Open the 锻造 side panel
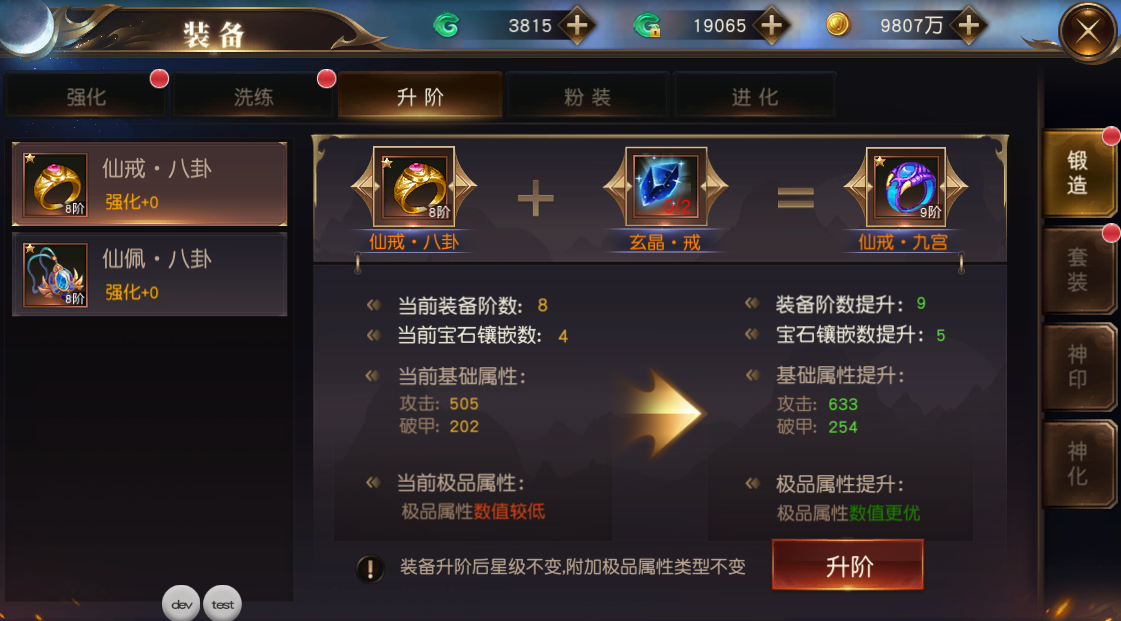Screen dimensions: 1121x621 click(x=1077, y=173)
